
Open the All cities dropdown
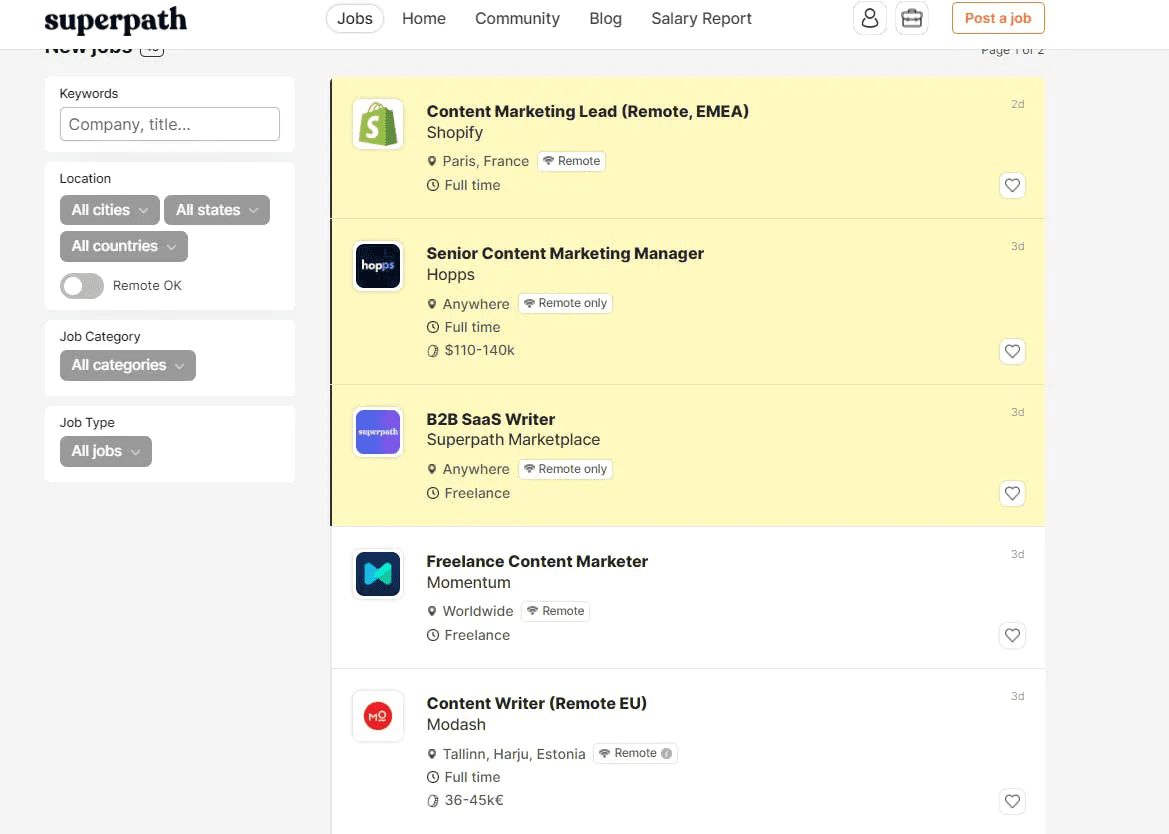(110, 210)
